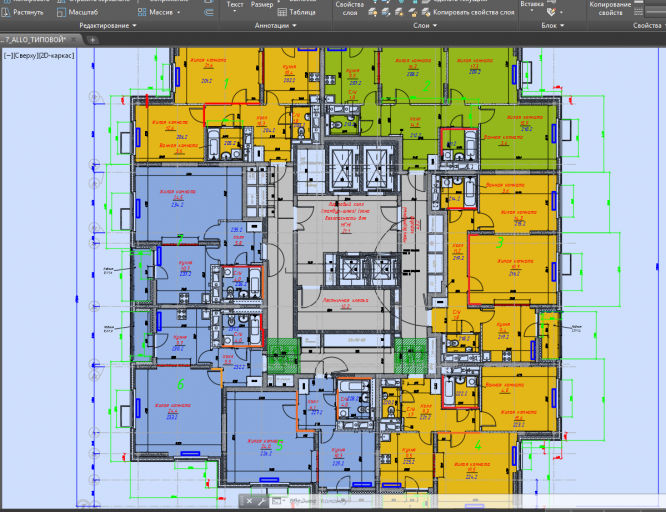The height and width of the screenshot is (512, 666).
Task: Expand the Текст dropdown arrow
Action: click(x=234, y=11)
